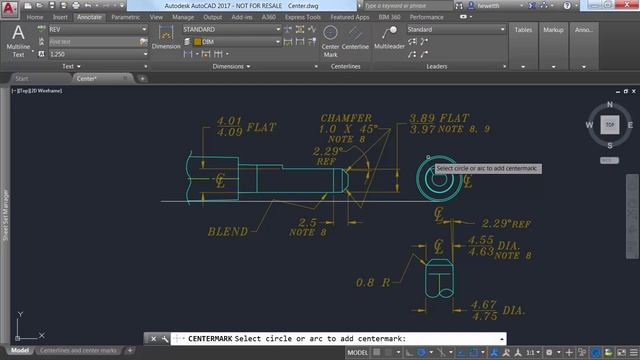640x360 pixels.
Task: Toggle Hardware Acceleration blue icon in status bar
Action: (x=596, y=352)
